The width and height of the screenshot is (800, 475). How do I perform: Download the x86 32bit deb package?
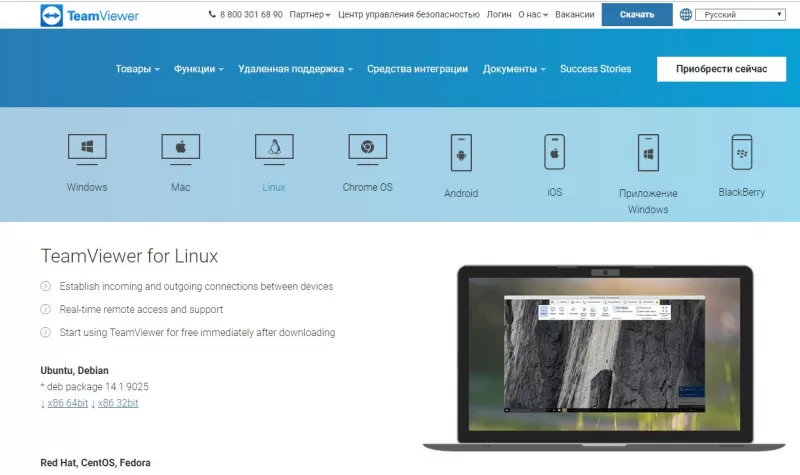click(x=118, y=403)
